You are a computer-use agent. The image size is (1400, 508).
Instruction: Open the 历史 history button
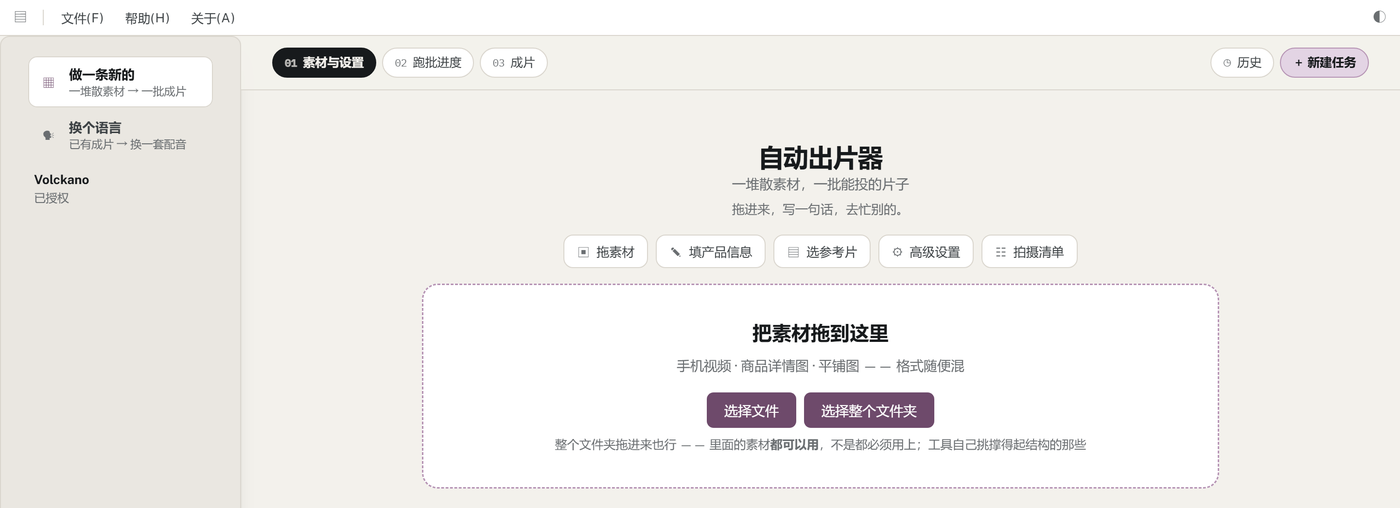coord(1242,62)
